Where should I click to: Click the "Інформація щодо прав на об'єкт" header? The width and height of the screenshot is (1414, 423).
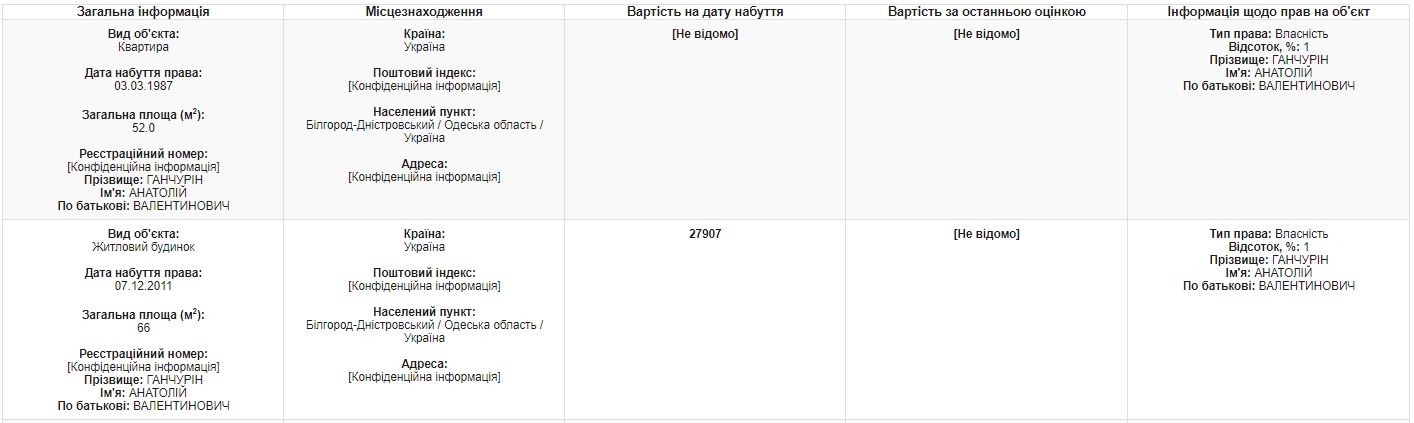pyautogui.click(x=1269, y=12)
